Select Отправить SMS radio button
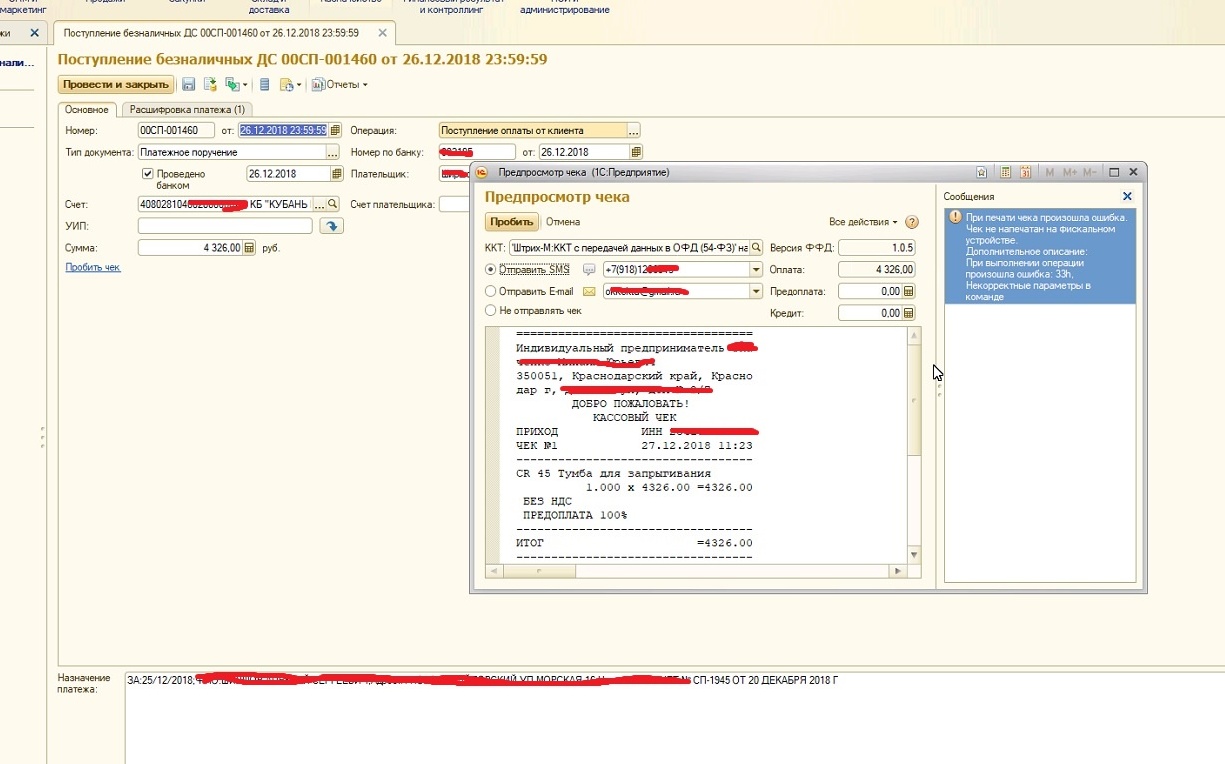Image resolution: width=1225 pixels, height=764 pixels. coord(490,269)
